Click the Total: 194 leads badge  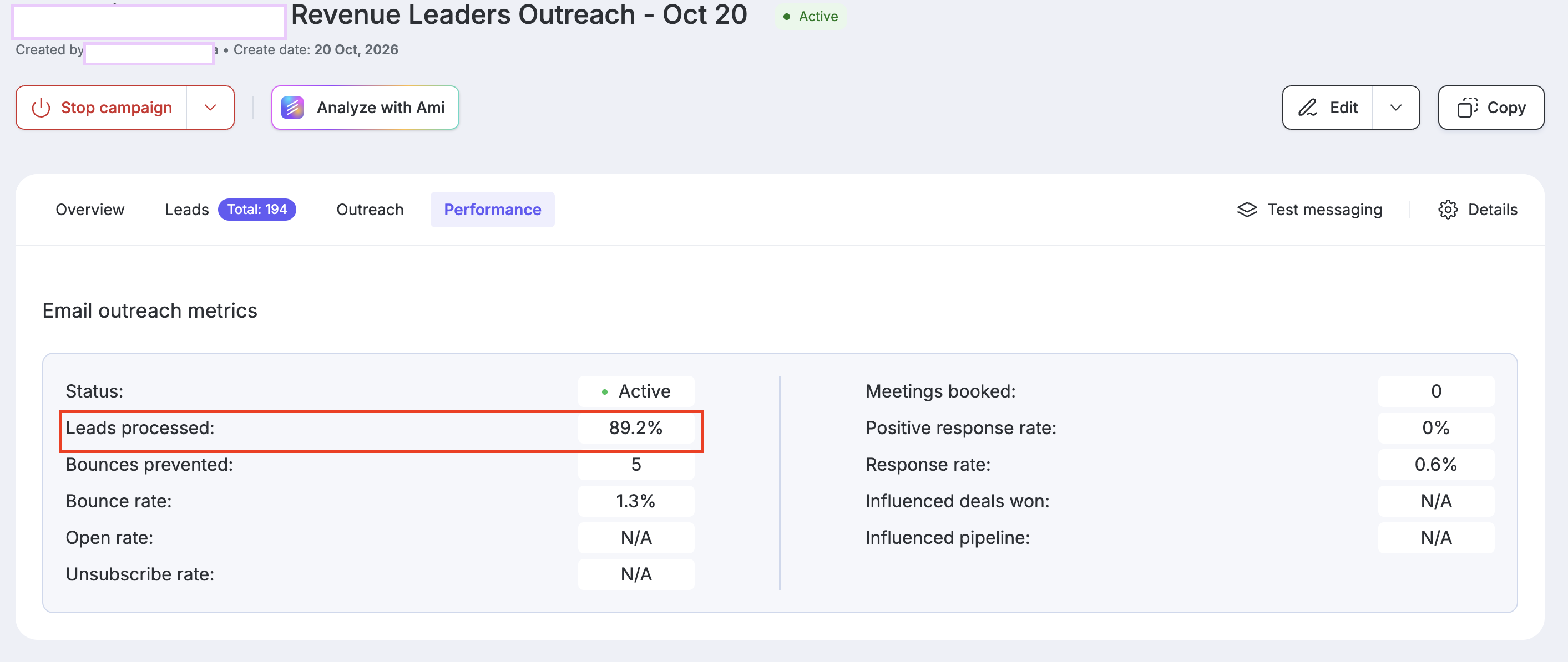click(x=257, y=210)
